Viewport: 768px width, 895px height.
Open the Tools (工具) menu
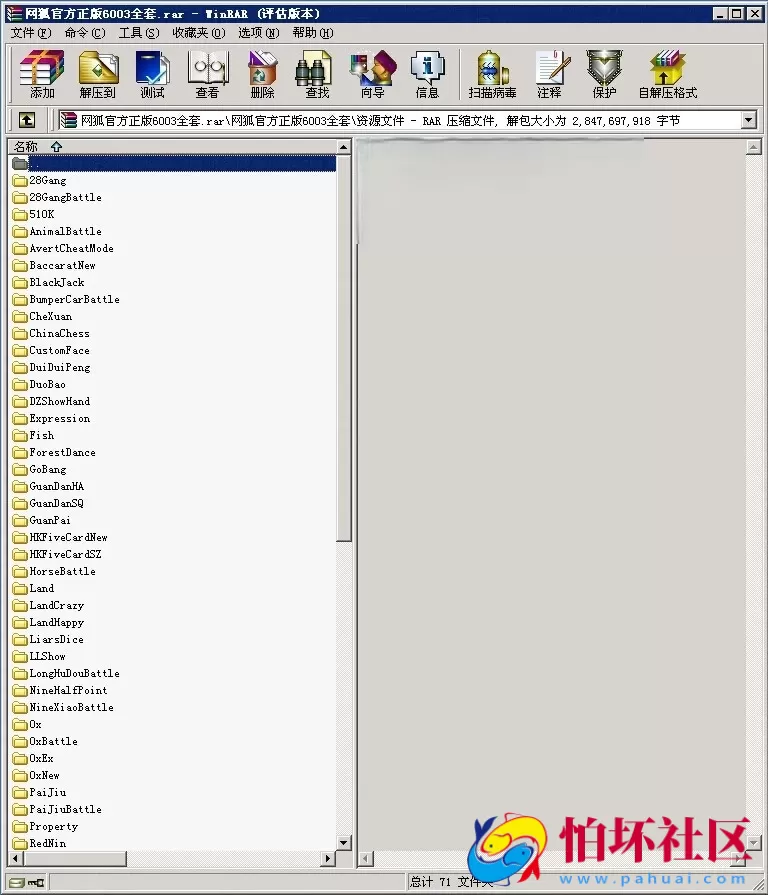coord(138,33)
